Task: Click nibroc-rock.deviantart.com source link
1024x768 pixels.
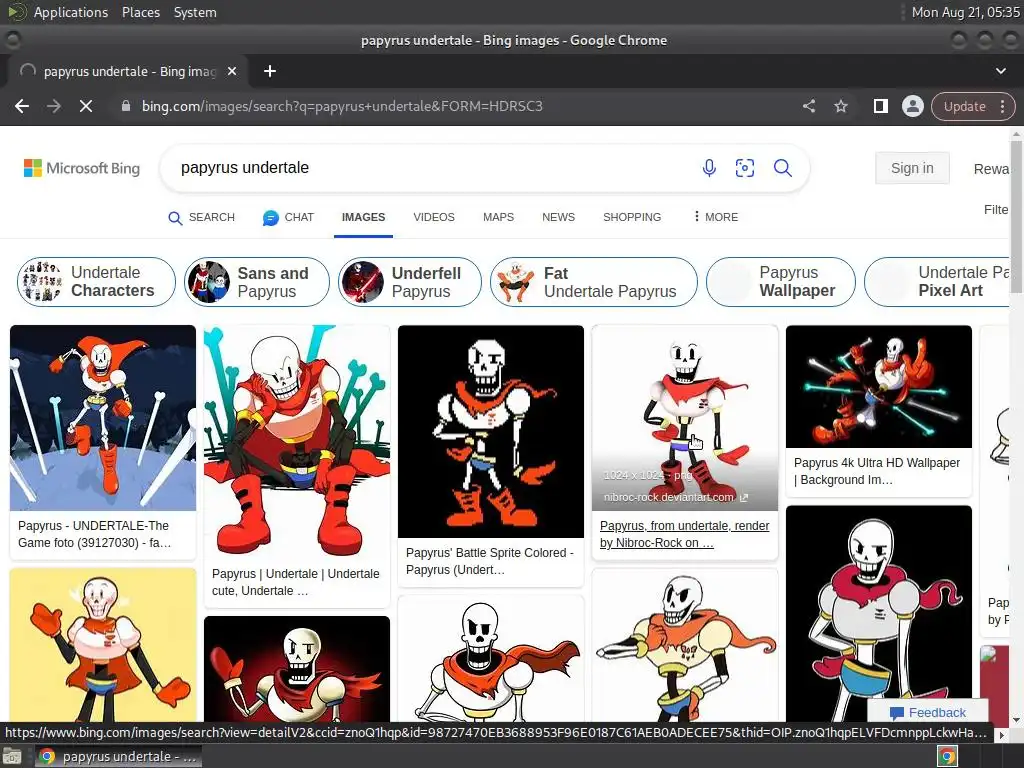Action: click(x=675, y=497)
